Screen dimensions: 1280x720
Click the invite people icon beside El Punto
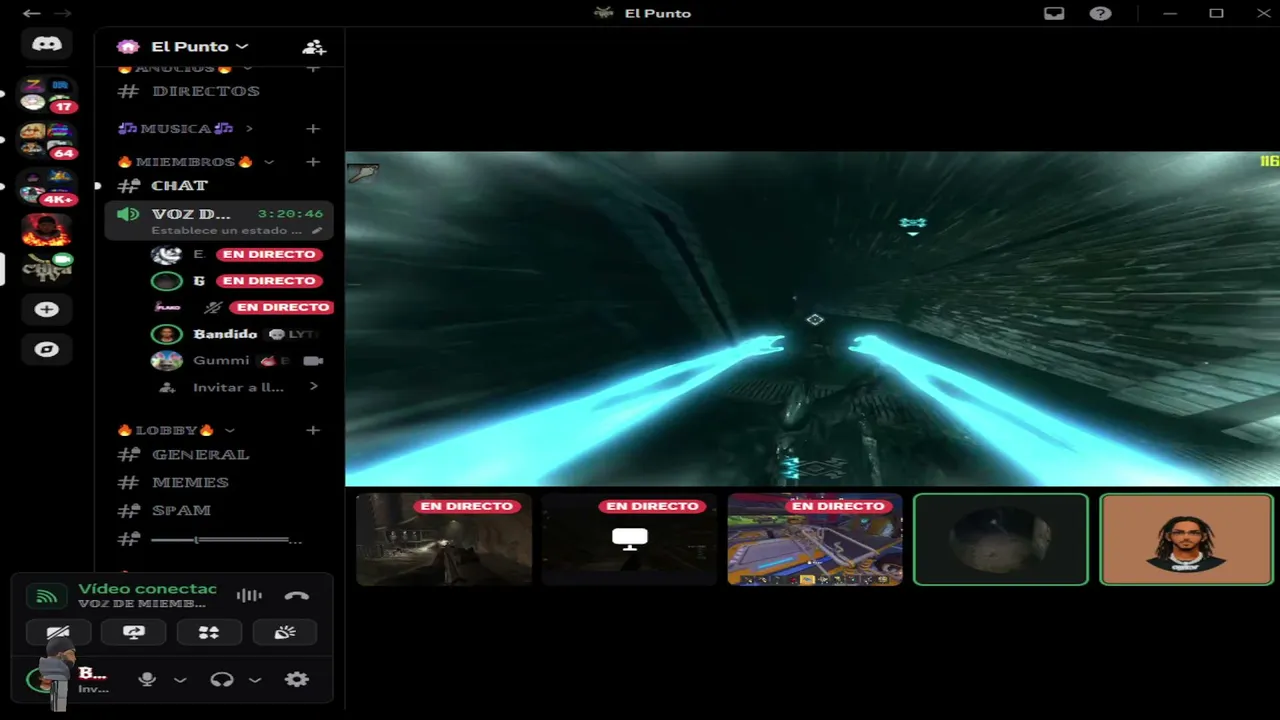point(313,47)
